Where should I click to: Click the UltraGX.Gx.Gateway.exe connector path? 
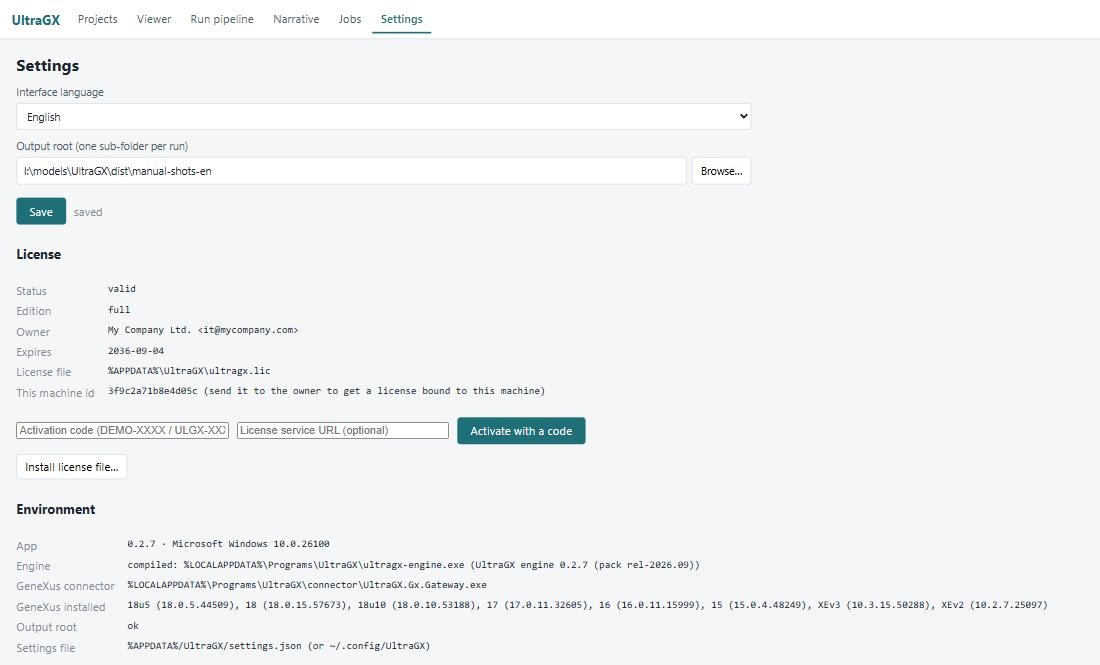[307, 584]
